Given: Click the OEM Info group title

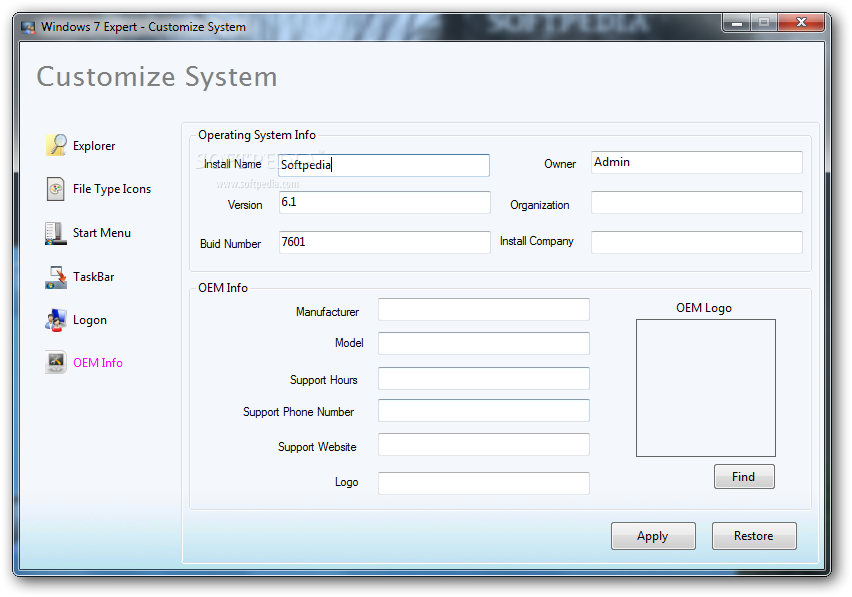Looking at the screenshot, I should [x=223, y=288].
